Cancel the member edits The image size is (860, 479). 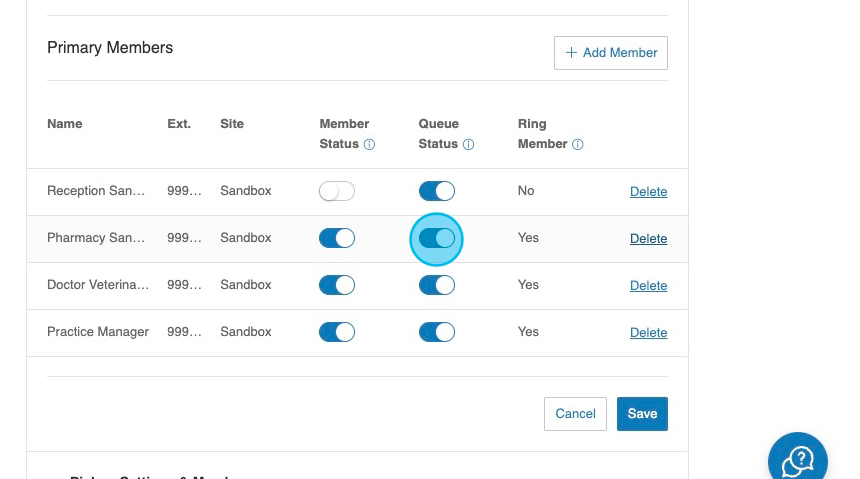pyautogui.click(x=575, y=414)
